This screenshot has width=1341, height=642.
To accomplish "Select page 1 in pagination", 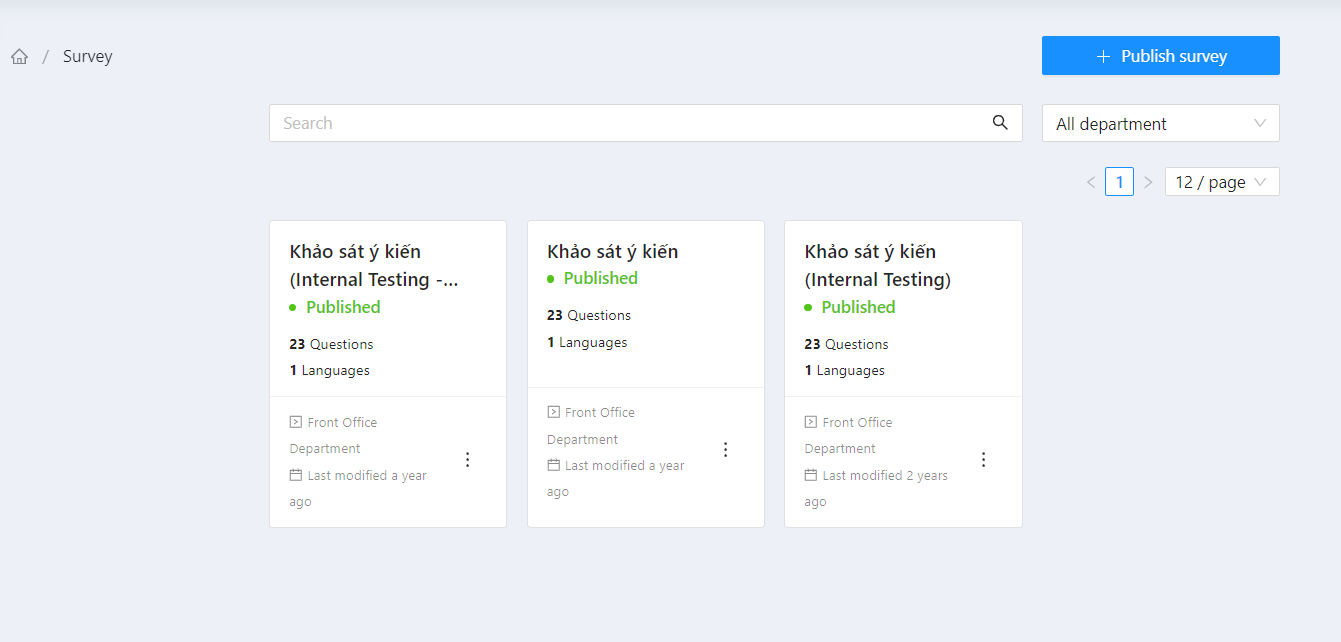I will pos(1119,182).
